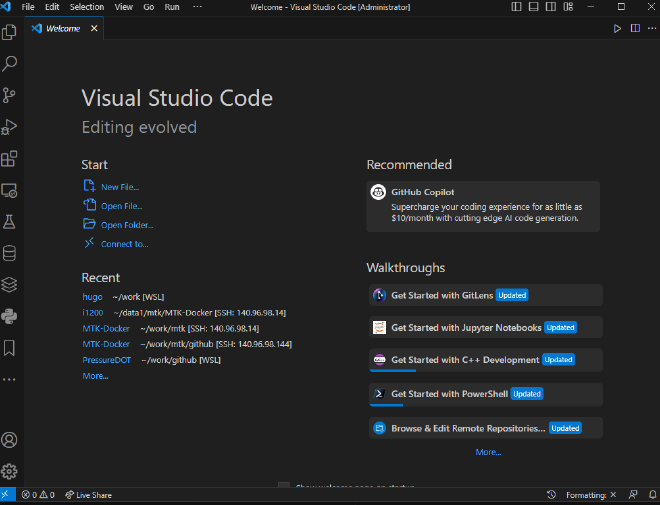
Task: Open Get Started with C++ Development walkthrough
Action: (486, 360)
